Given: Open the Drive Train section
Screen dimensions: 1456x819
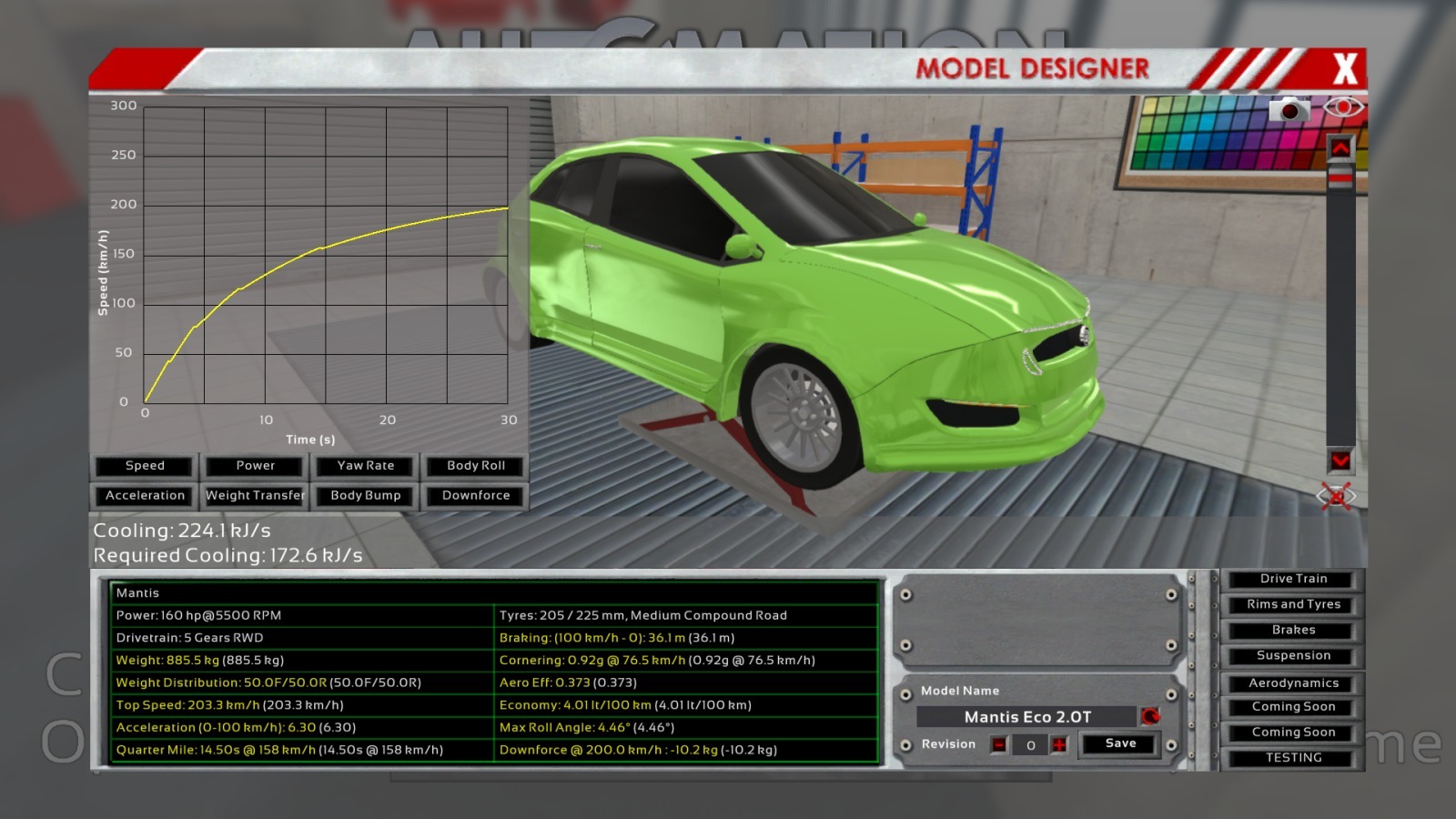Looking at the screenshot, I should tap(1292, 579).
